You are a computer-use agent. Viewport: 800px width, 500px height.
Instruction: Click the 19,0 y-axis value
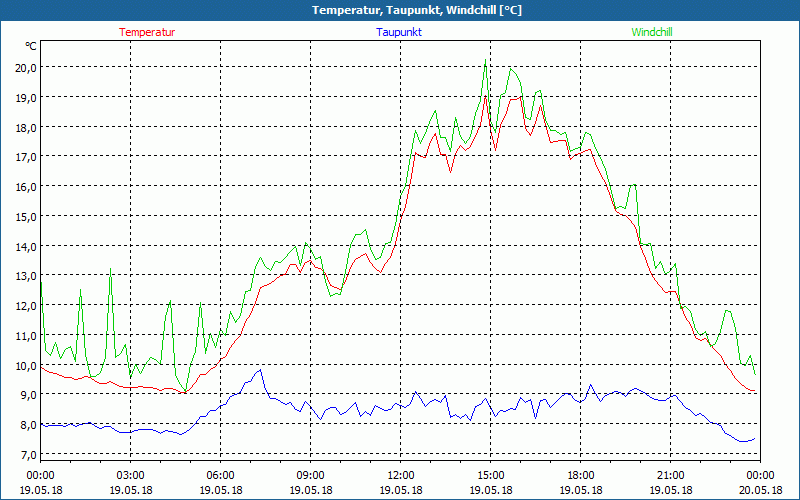click(x=26, y=97)
